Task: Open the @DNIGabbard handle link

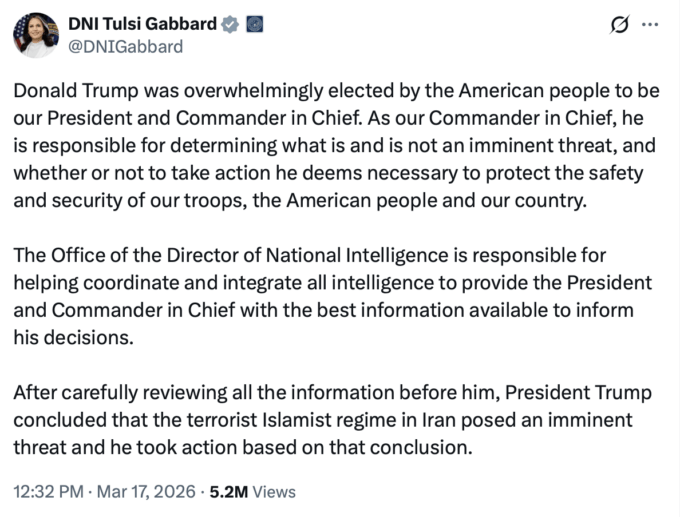Action: (125, 46)
